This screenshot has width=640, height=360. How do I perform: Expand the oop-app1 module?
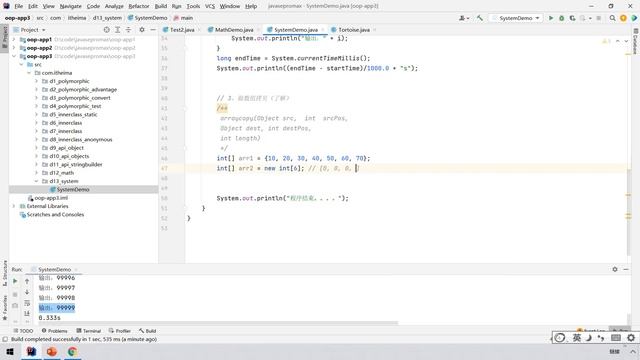pos(14,40)
